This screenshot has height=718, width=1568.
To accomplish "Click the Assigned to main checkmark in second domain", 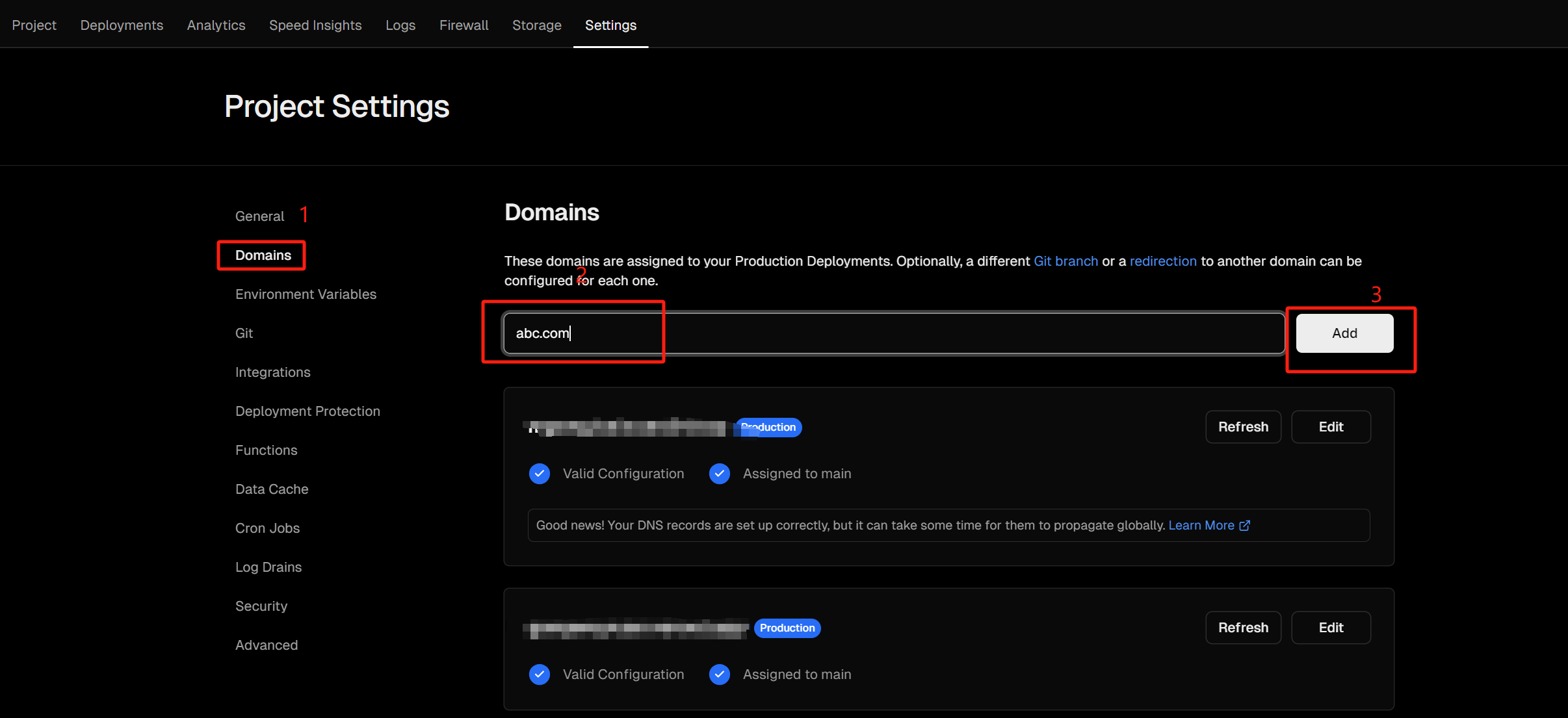I will tap(720, 674).
